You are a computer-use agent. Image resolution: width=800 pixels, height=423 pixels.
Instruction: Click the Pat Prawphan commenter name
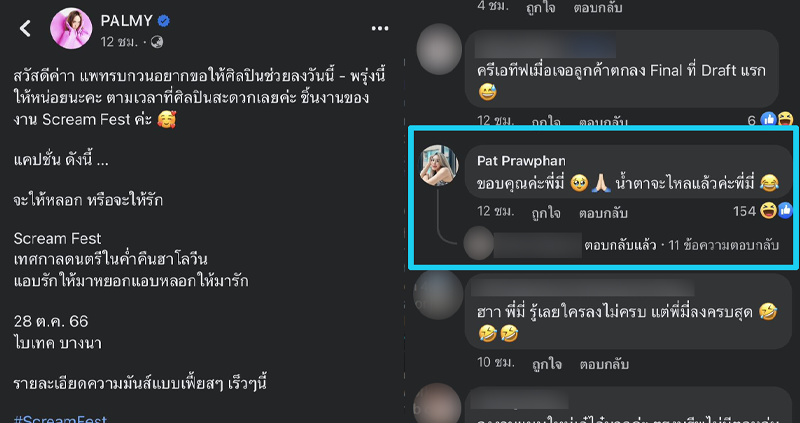[521, 161]
